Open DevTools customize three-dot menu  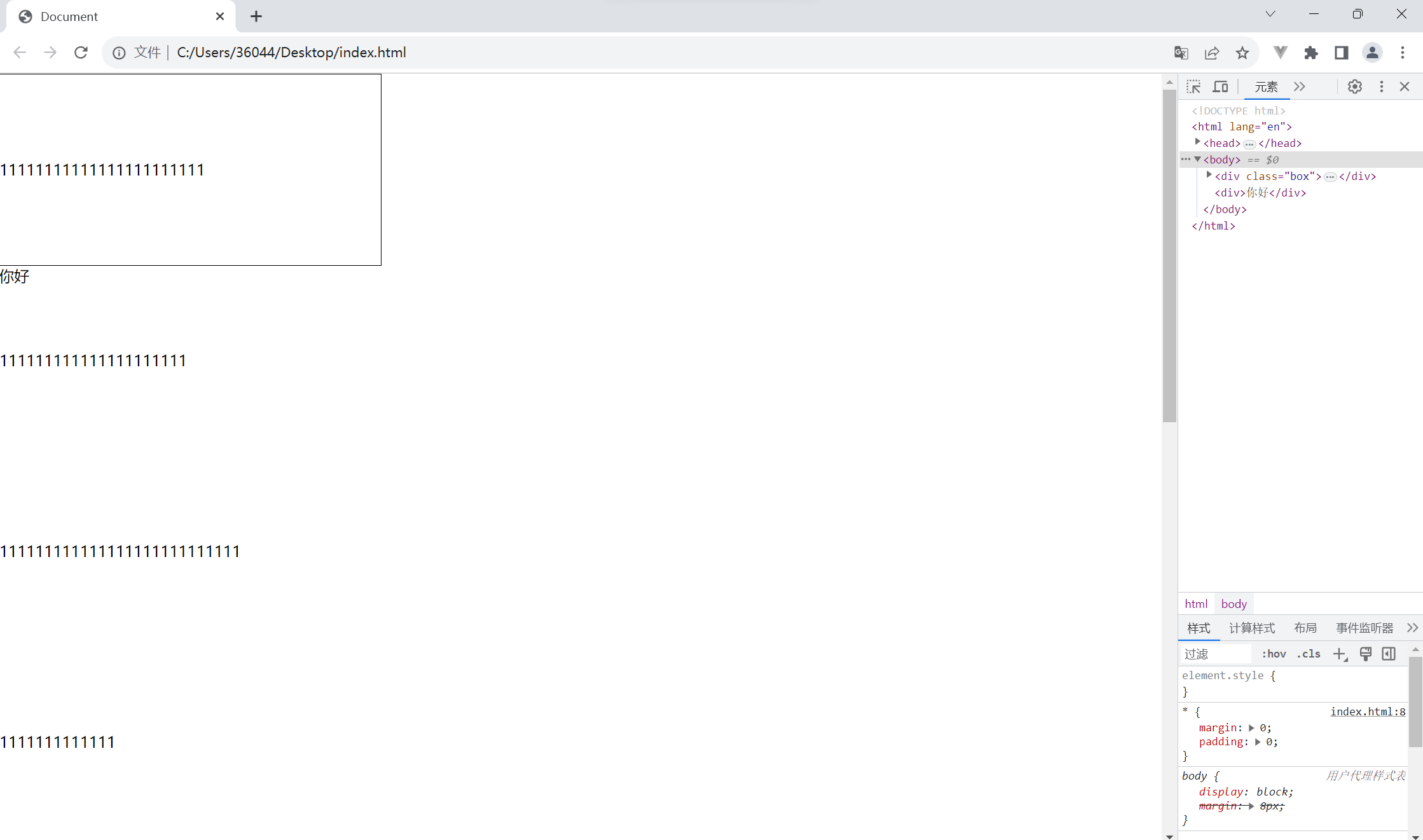(1381, 86)
